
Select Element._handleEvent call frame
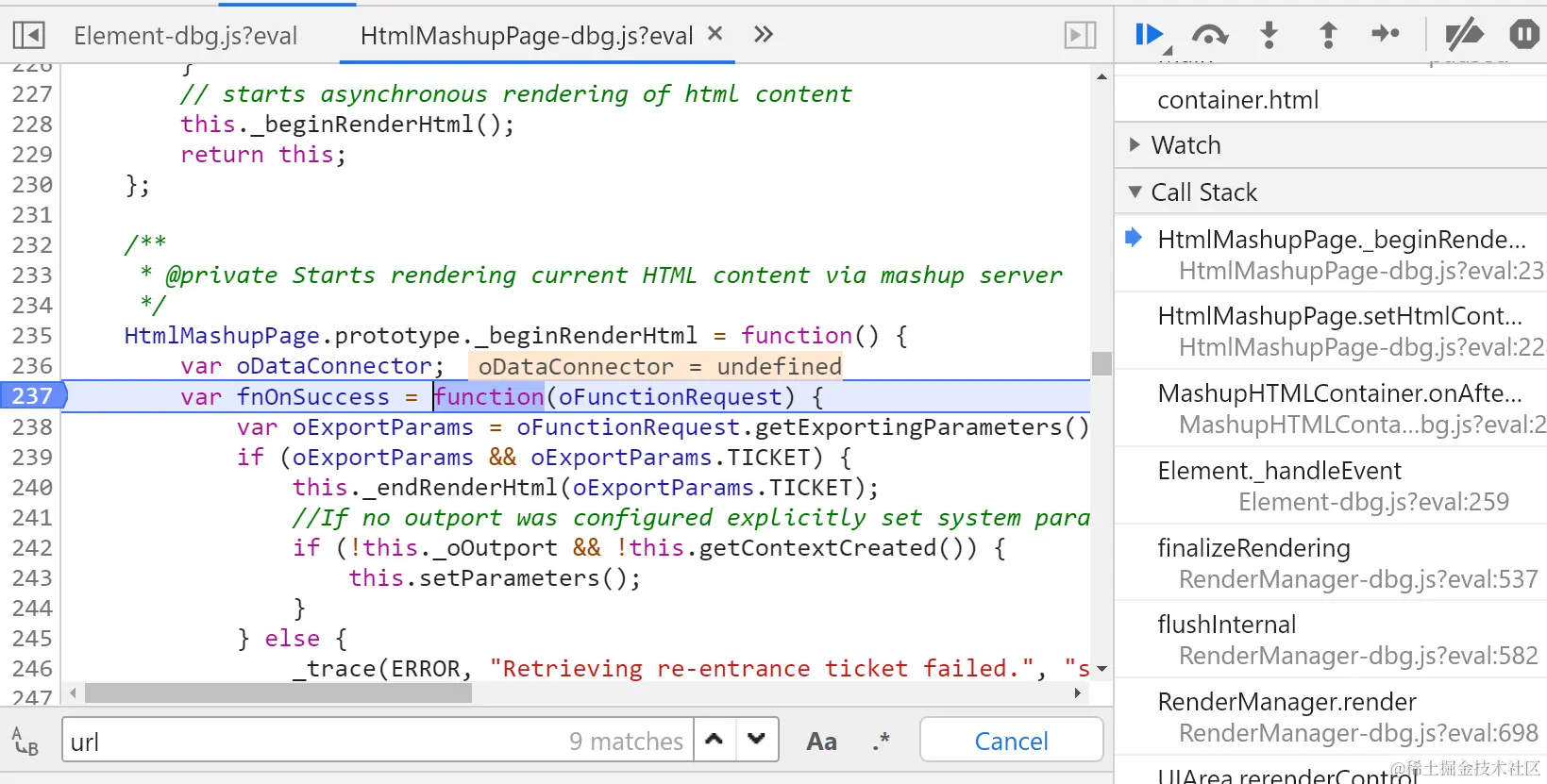1279,471
